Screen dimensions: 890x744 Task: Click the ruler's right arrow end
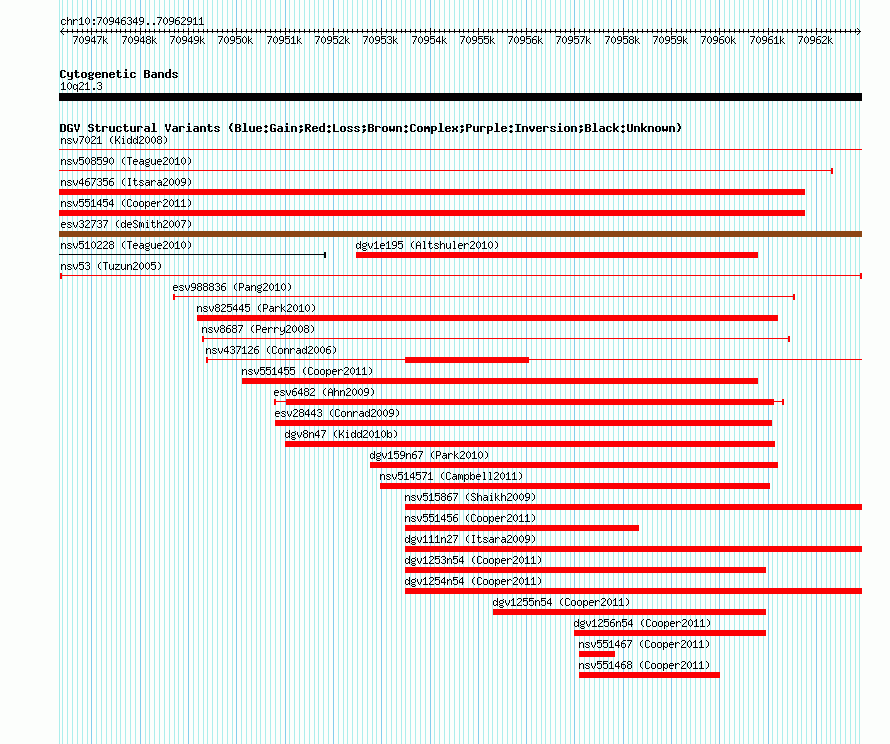click(x=859, y=31)
